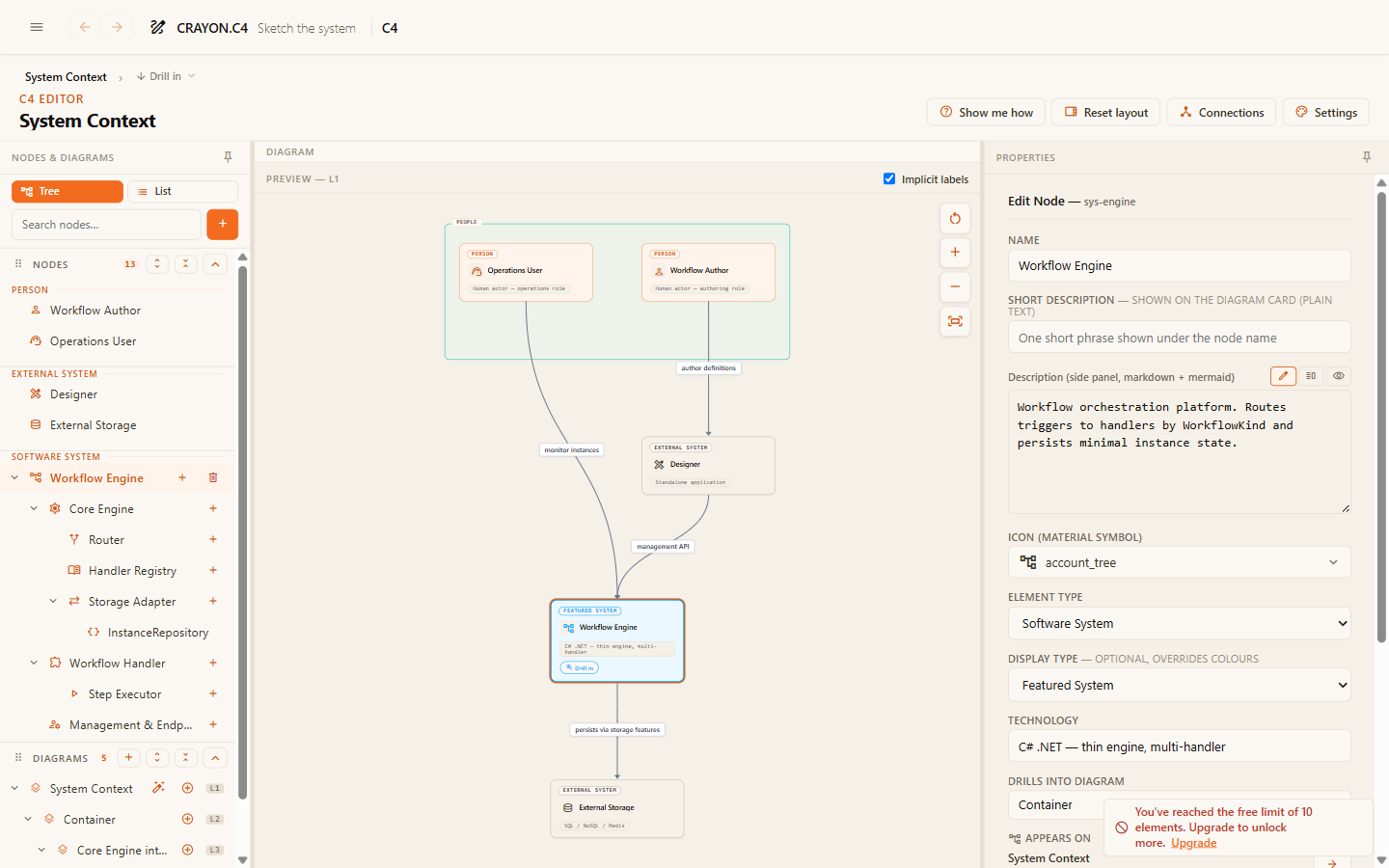1389x868 pixels.
Task: Open the Element Type dropdown
Action: coord(1179,623)
